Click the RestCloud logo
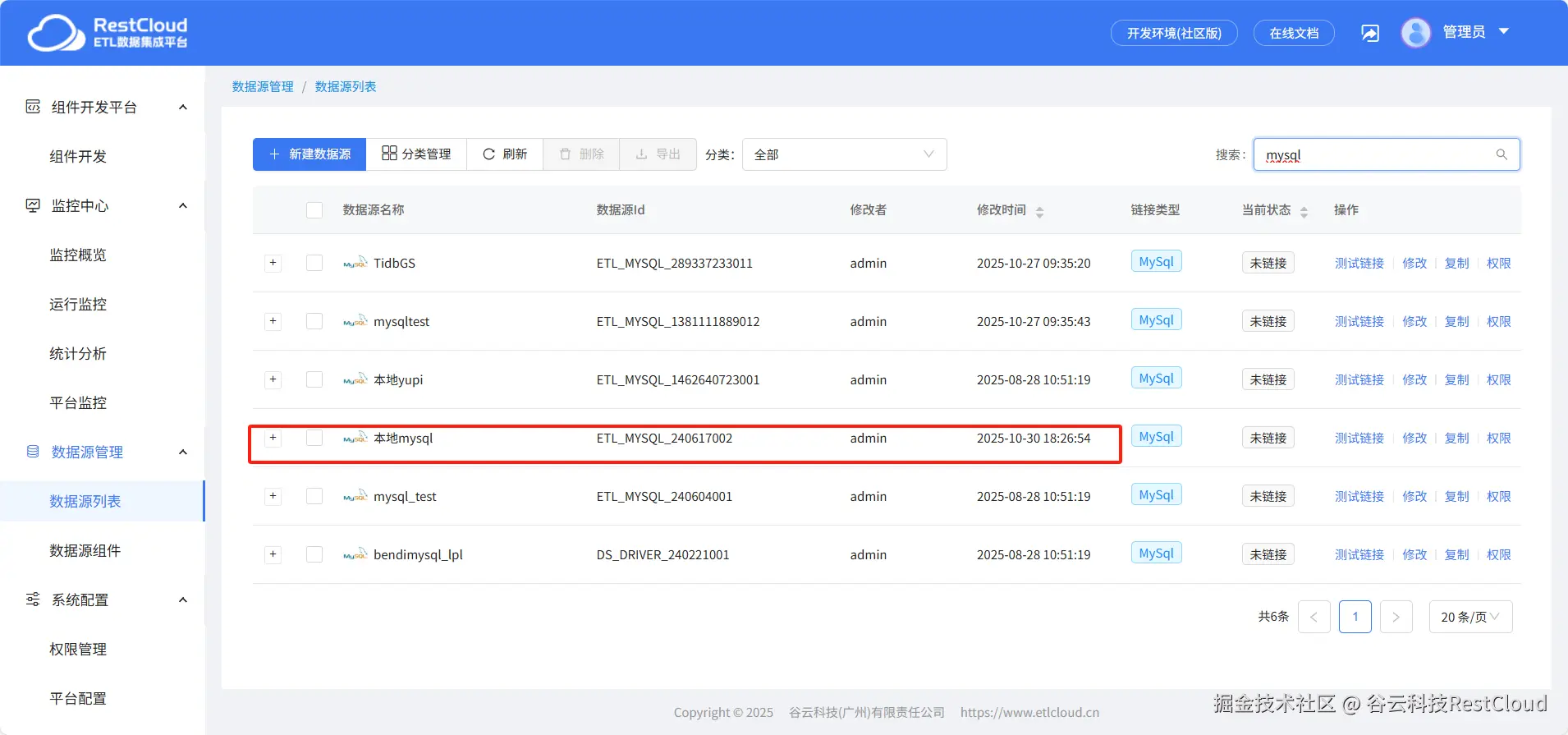 pyautogui.click(x=108, y=33)
